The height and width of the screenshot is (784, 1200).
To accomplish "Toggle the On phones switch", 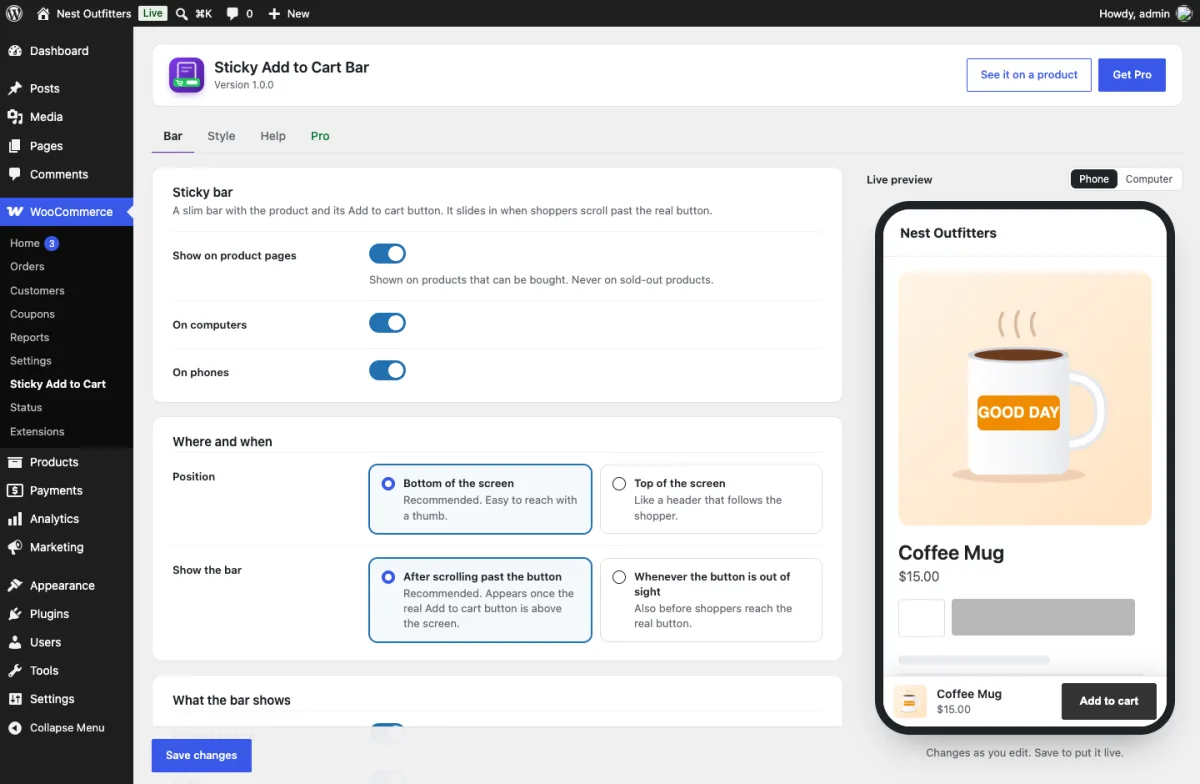I will click(x=387, y=371).
